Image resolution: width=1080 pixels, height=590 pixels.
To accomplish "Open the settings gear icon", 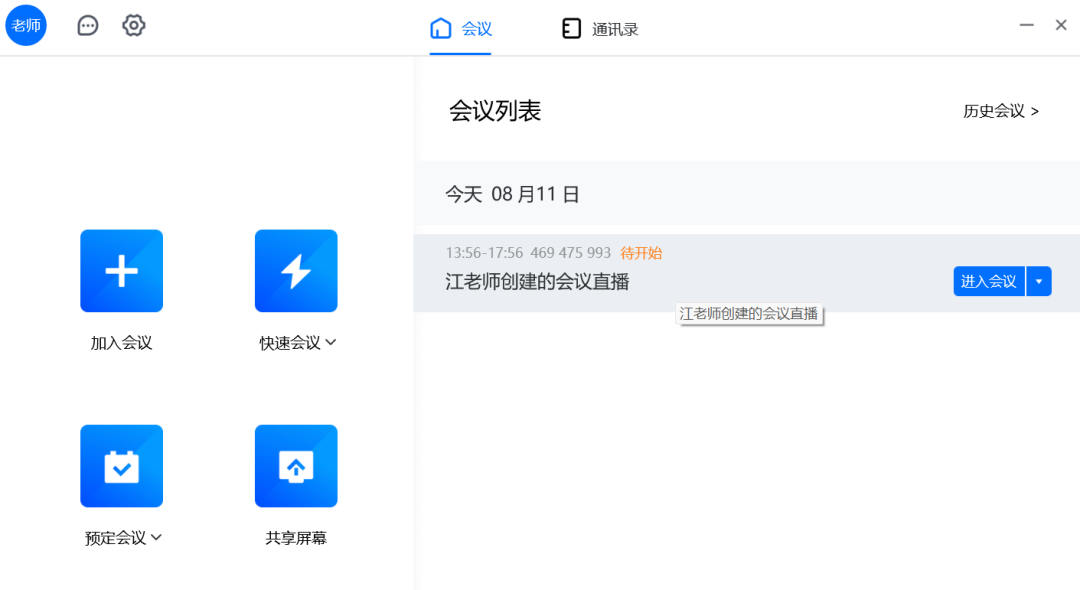I will [133, 25].
